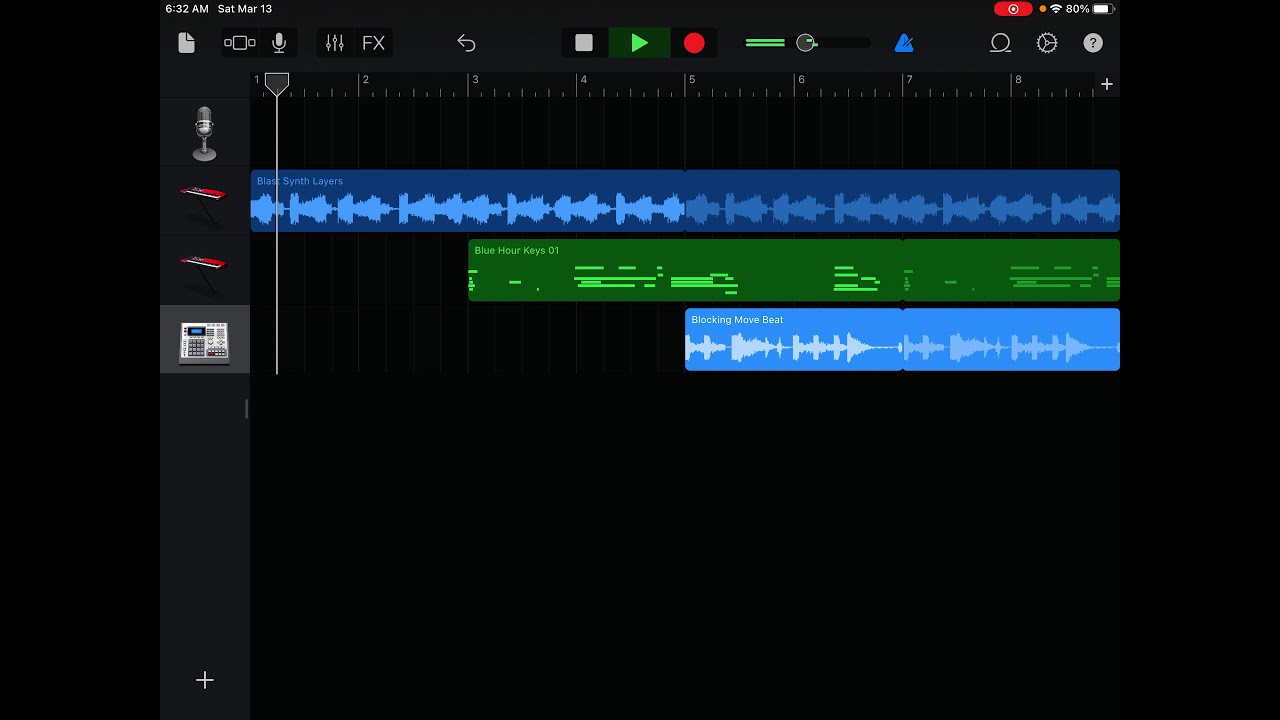Tap the screen recording red indicator

[x=1013, y=9]
